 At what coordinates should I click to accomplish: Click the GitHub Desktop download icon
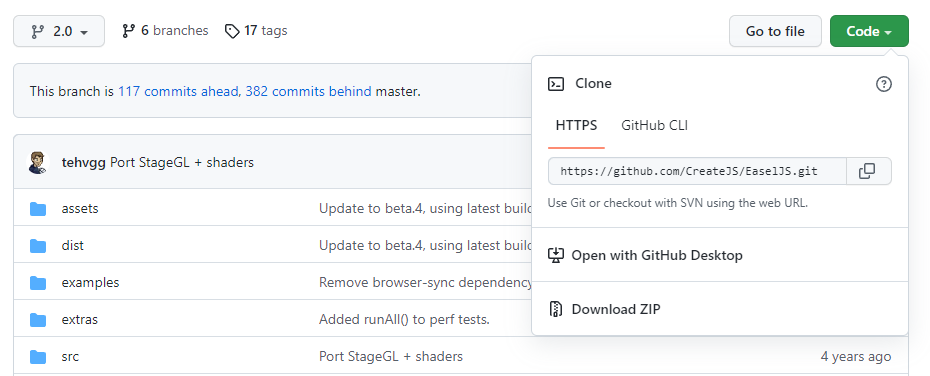coord(556,255)
